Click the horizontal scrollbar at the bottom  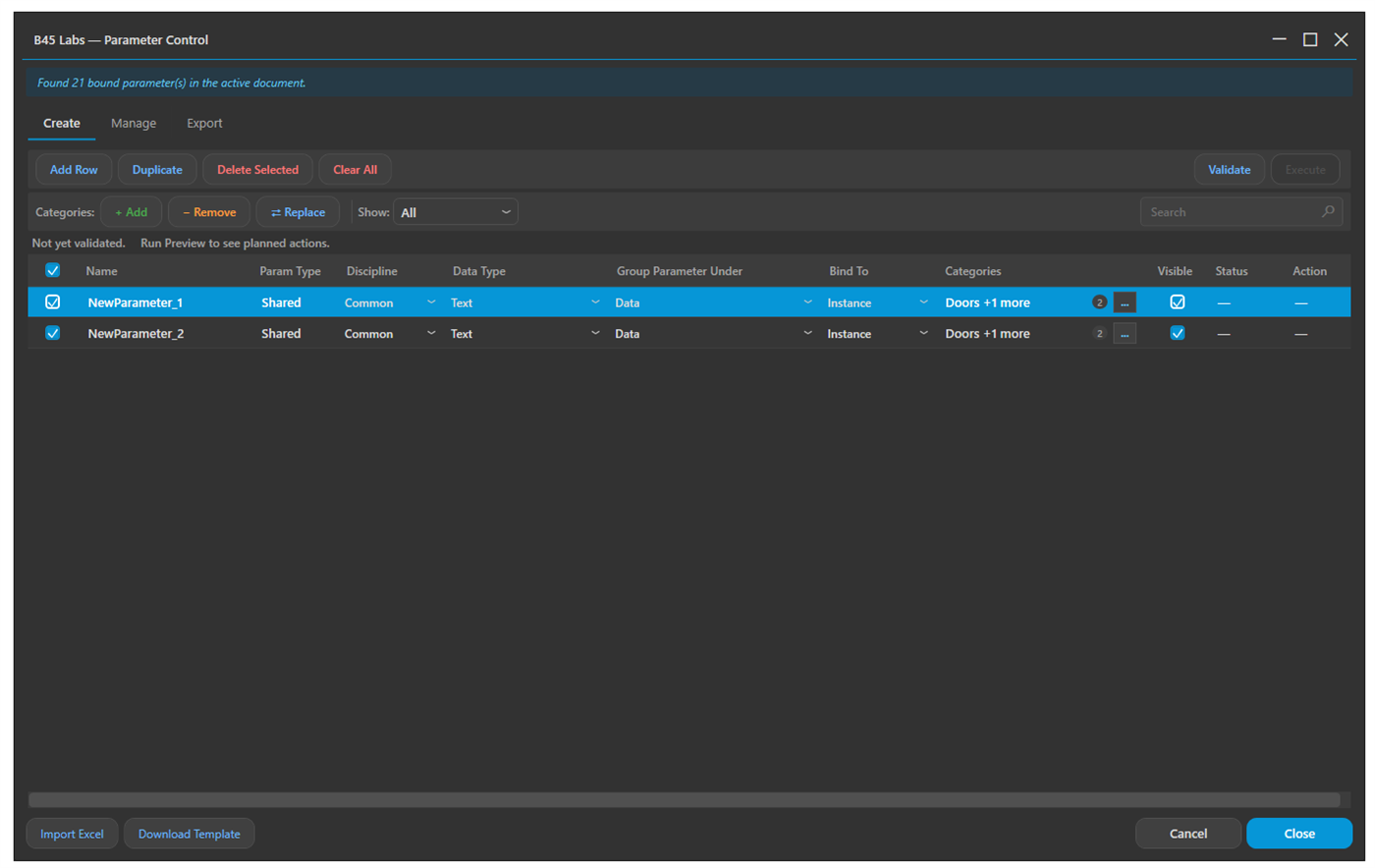point(685,799)
